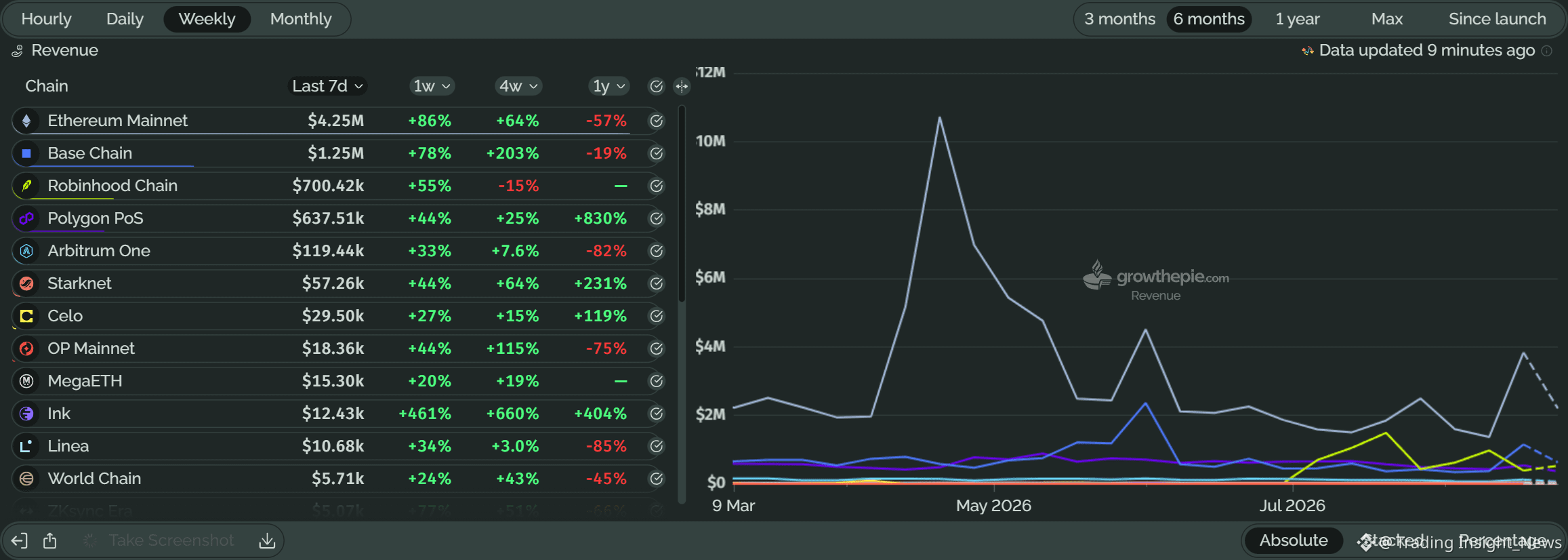
Task: Toggle select-all checkmark in table header
Action: pyautogui.click(x=656, y=86)
